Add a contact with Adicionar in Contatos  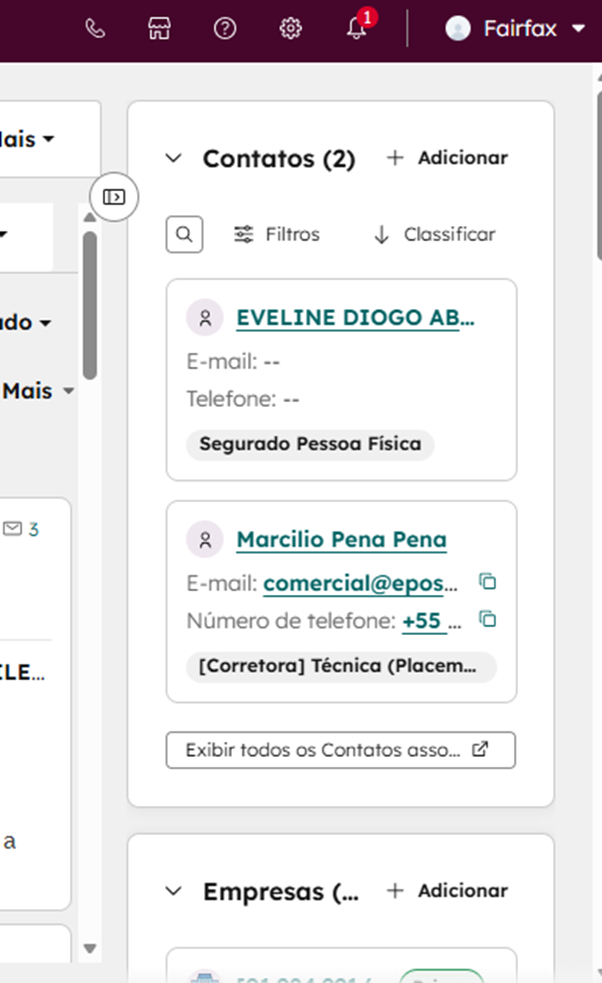point(447,158)
